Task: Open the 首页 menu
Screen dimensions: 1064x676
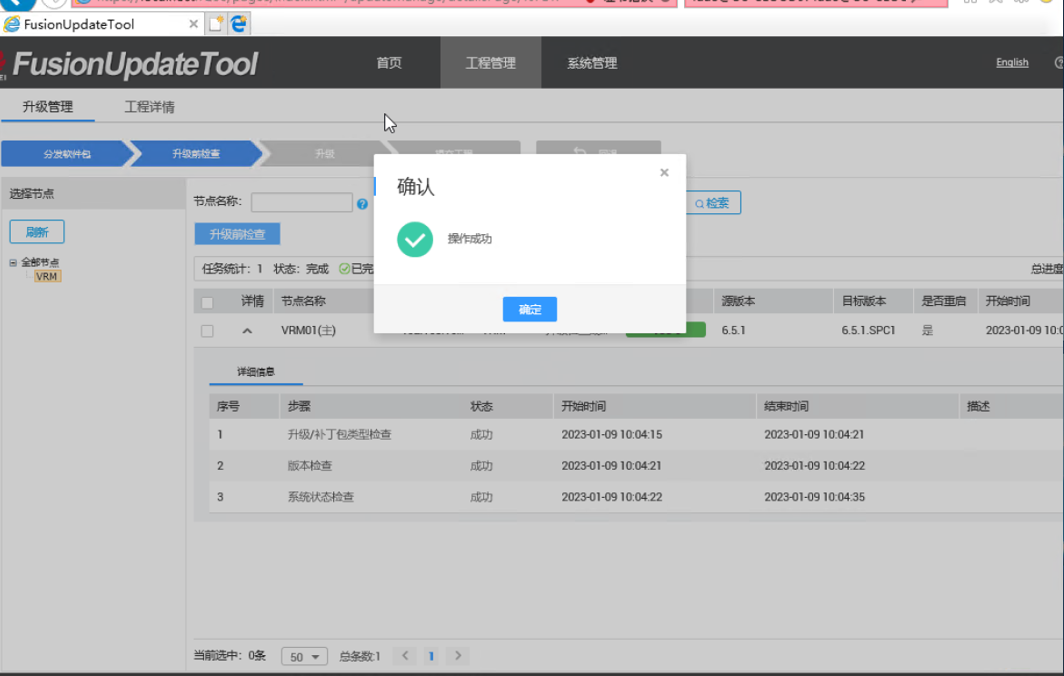Action: [x=389, y=63]
